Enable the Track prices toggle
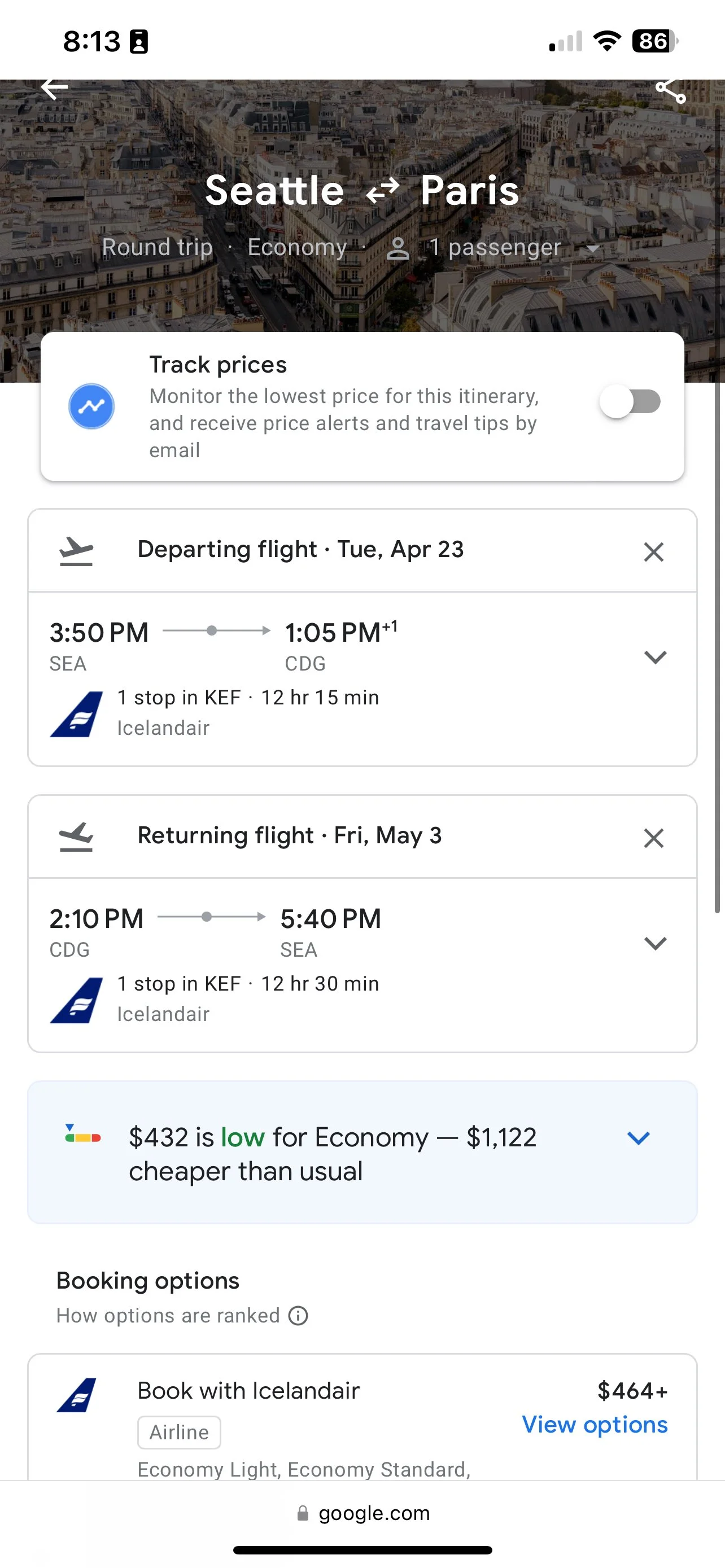Screen dimensions: 725x1568 (x=630, y=402)
